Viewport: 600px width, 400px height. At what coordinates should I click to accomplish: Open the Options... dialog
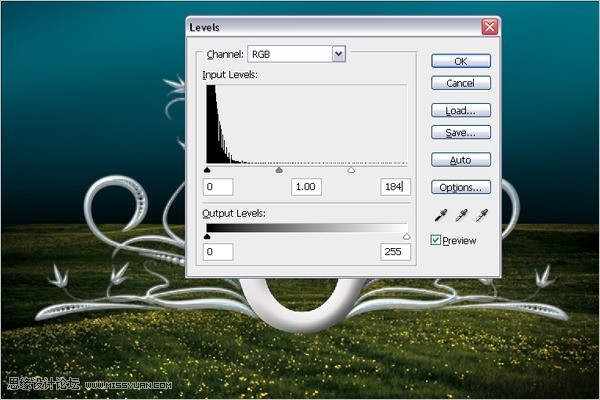point(461,188)
